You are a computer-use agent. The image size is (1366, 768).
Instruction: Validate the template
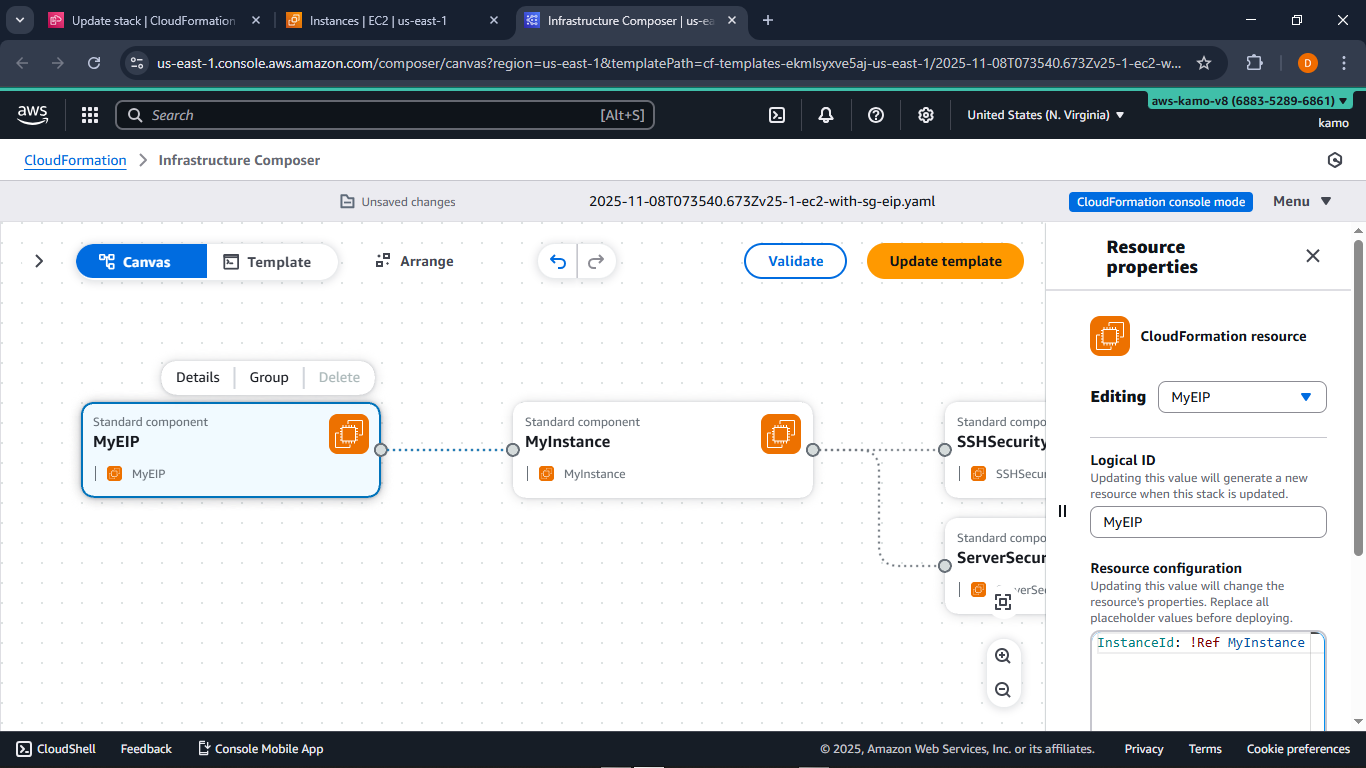795,261
